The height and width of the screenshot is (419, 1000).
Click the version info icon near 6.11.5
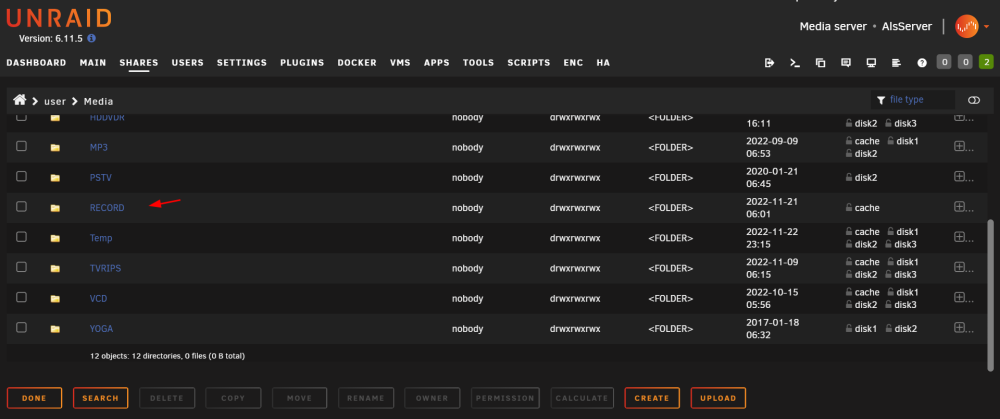click(x=91, y=38)
